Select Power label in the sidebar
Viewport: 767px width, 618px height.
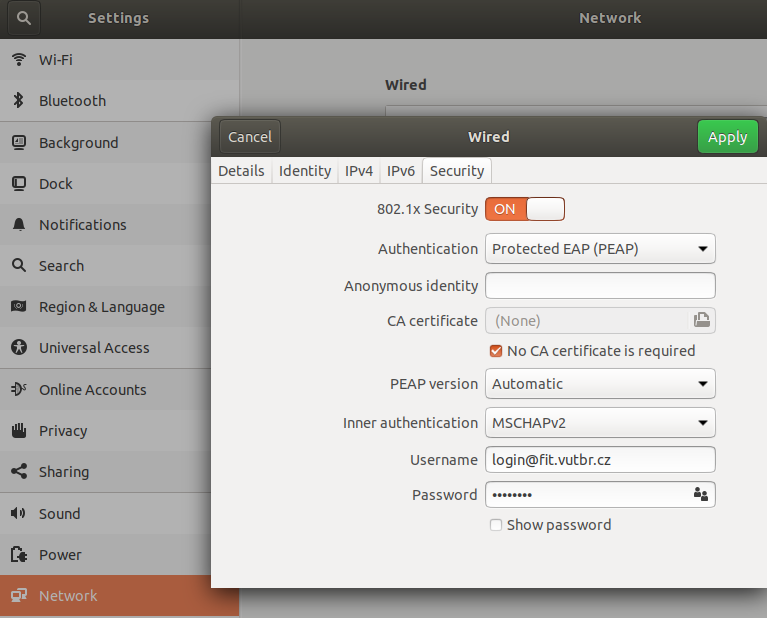pos(60,555)
